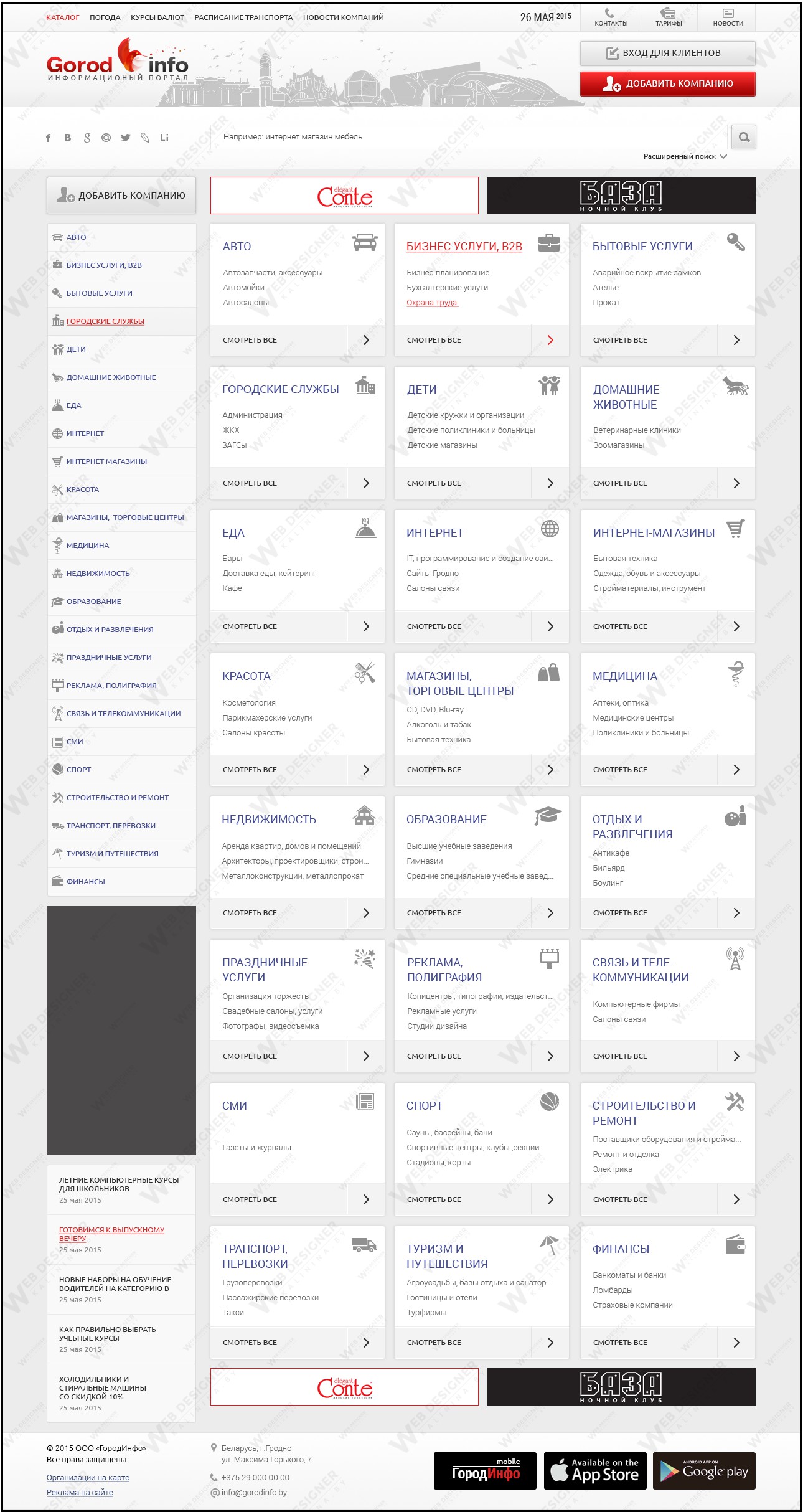The image size is (803, 1512).
Task: Select Недвижимость in left sidebar
Action: tap(121, 574)
